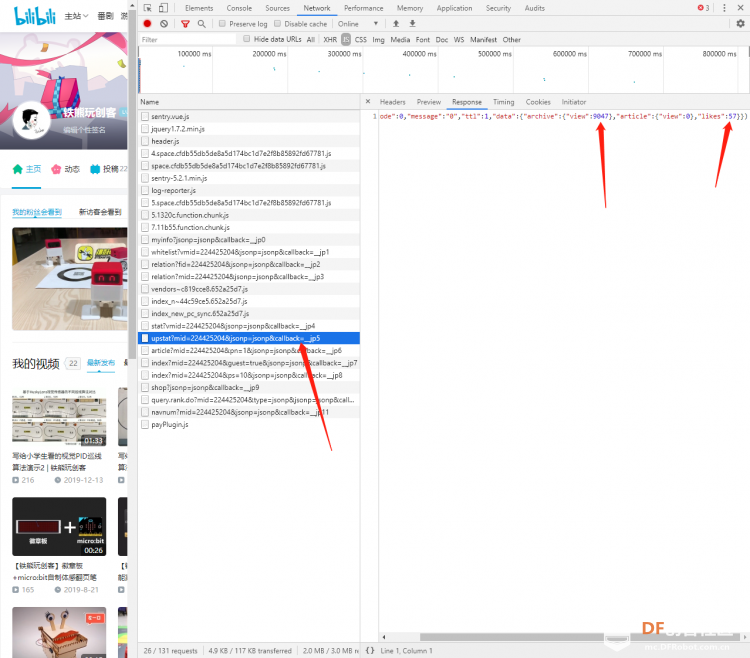Filter requests by WS type
750x658 pixels.
tap(459, 39)
